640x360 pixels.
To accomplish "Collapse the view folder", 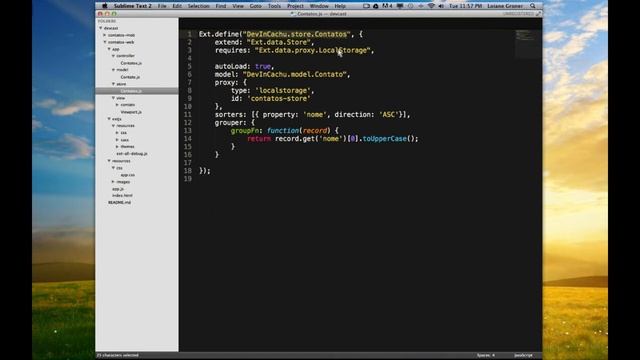I will (x=113, y=98).
